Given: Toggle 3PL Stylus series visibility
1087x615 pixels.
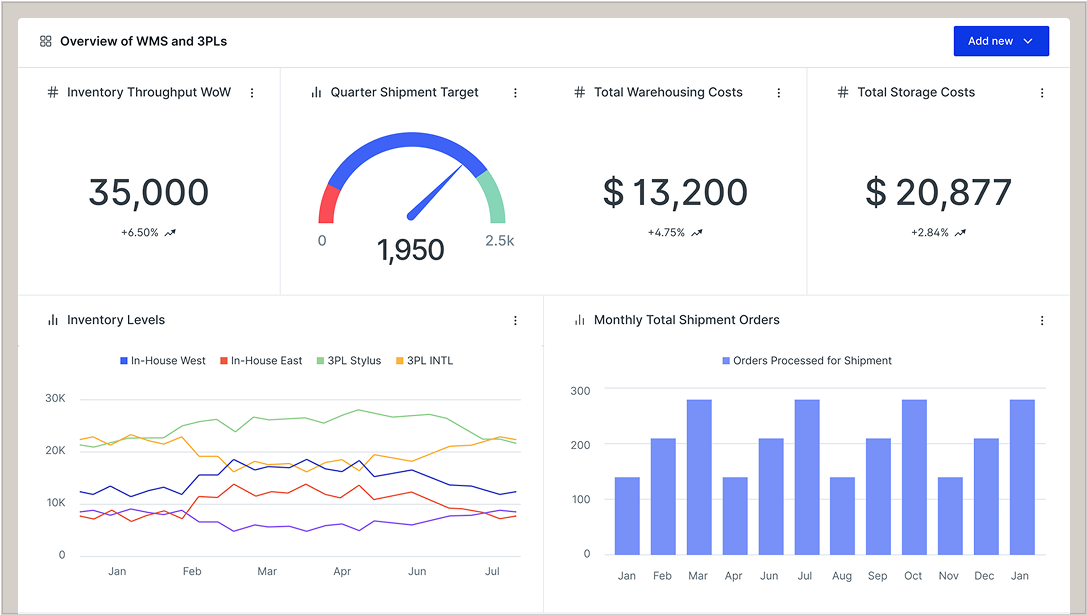Looking at the screenshot, I should tap(349, 361).
